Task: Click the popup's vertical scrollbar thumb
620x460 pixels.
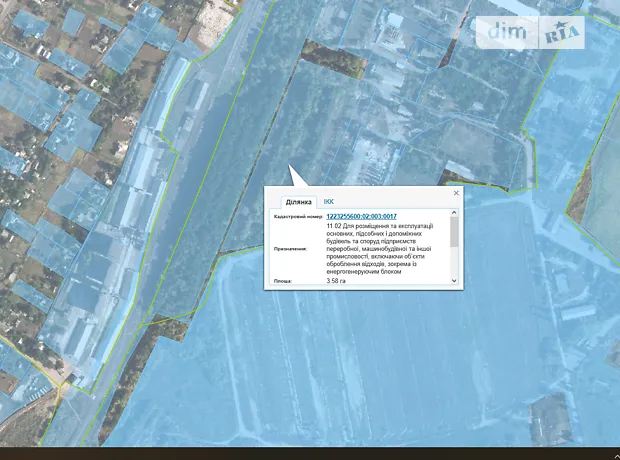Action: coord(455,232)
